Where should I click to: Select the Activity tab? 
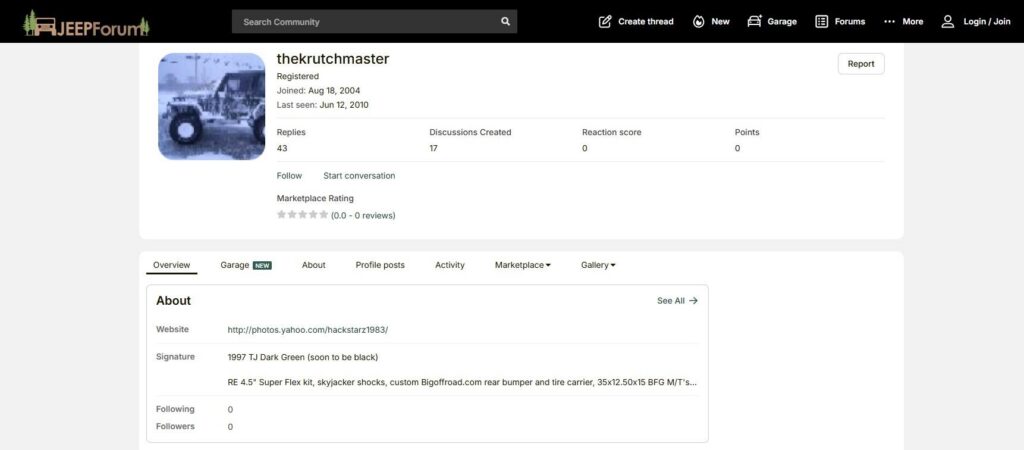click(x=450, y=265)
